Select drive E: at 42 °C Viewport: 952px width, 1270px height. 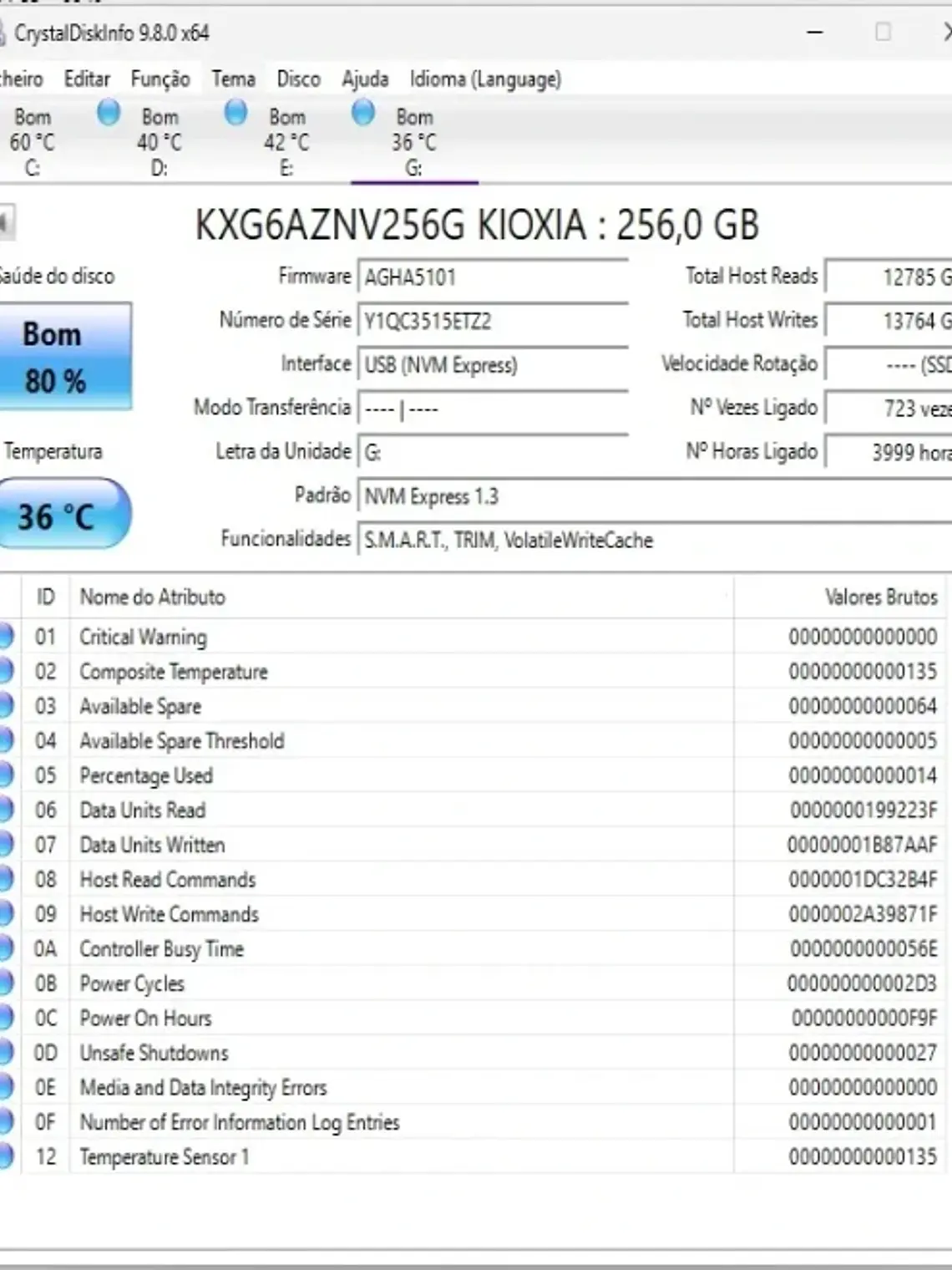coord(286,142)
